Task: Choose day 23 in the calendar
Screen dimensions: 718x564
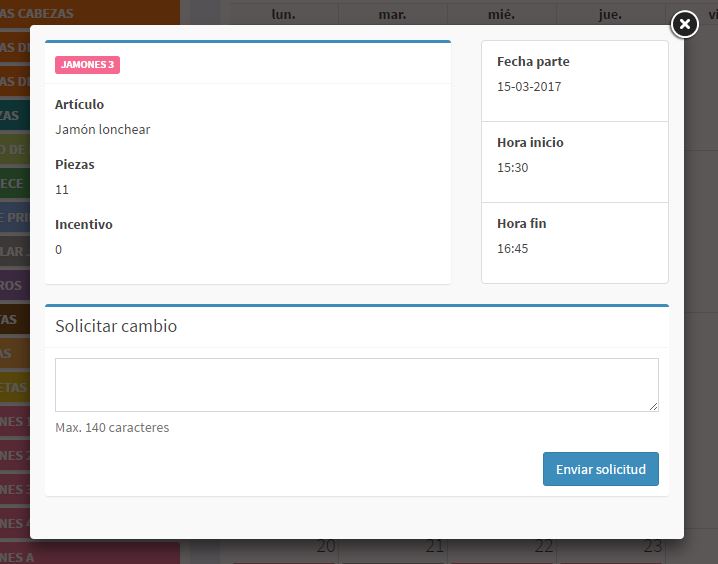Action: pos(652,547)
